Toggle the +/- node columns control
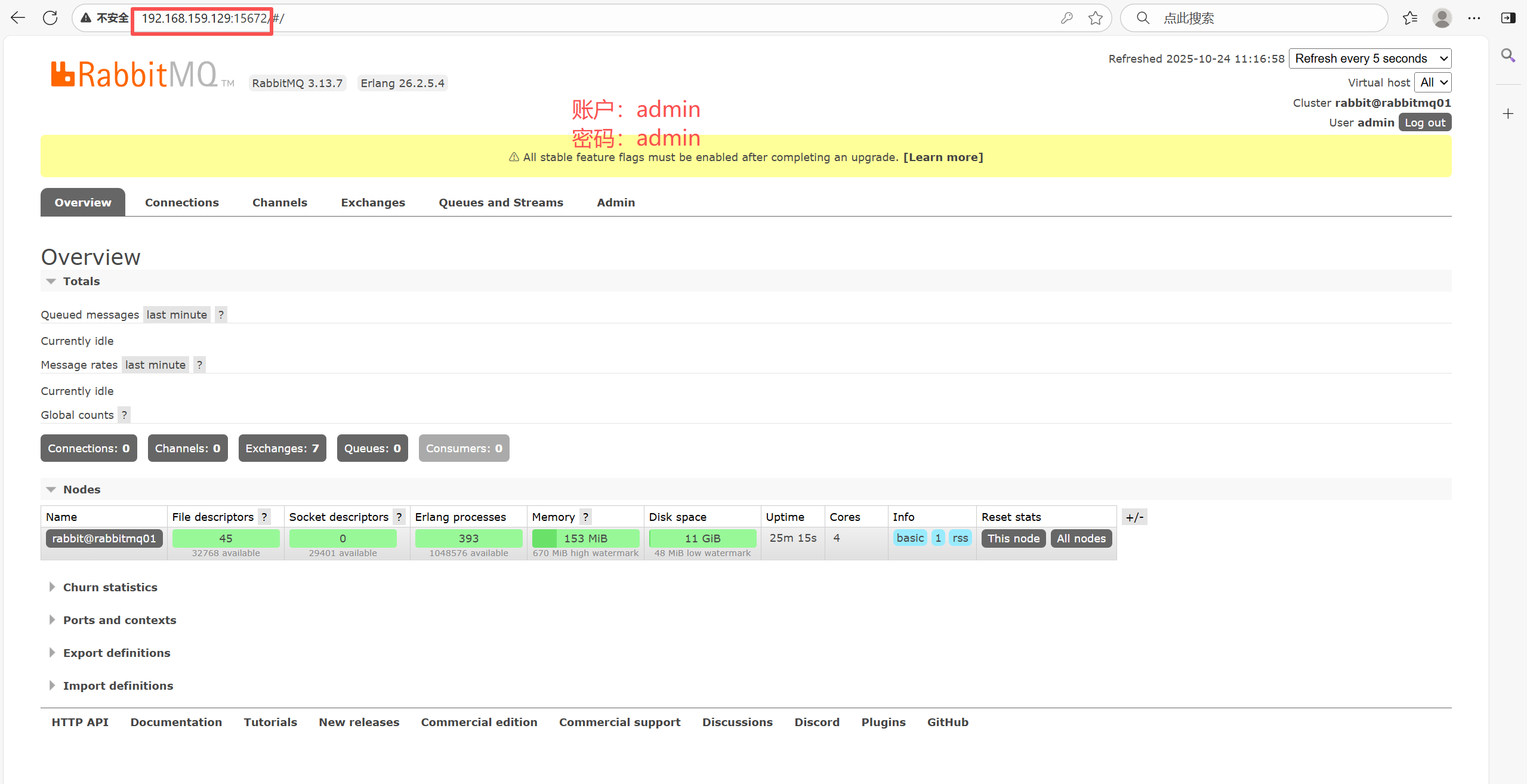The height and width of the screenshot is (784, 1527). 1134,517
